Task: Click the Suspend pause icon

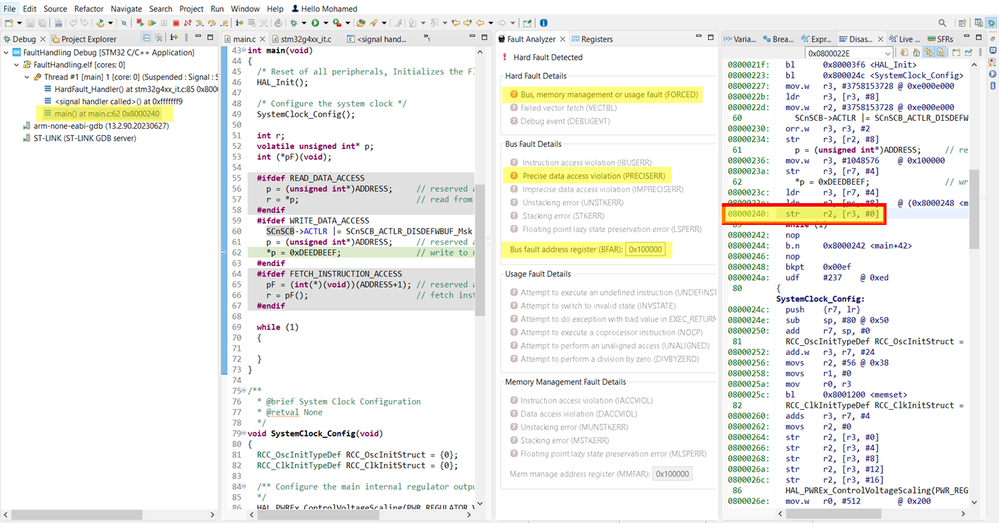Action: click(164, 23)
